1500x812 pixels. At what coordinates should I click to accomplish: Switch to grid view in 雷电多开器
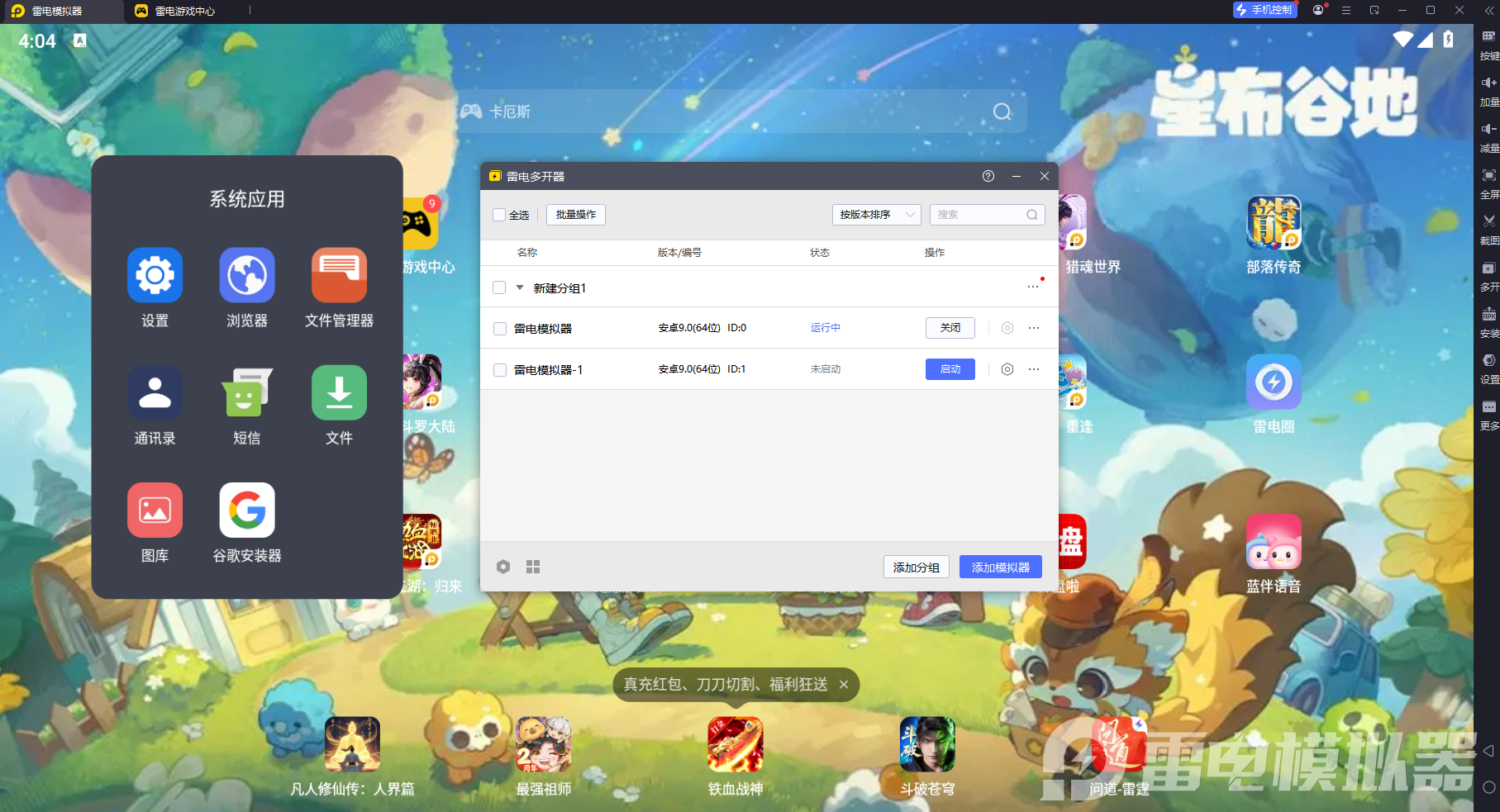point(533,567)
